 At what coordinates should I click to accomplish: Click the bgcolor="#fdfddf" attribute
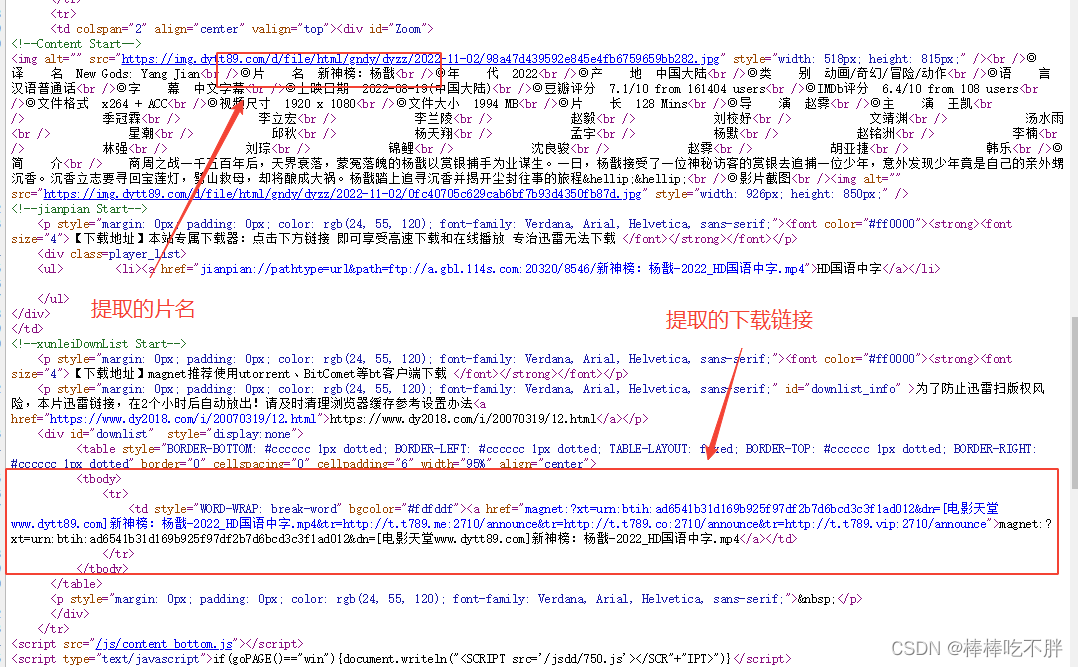(402, 509)
